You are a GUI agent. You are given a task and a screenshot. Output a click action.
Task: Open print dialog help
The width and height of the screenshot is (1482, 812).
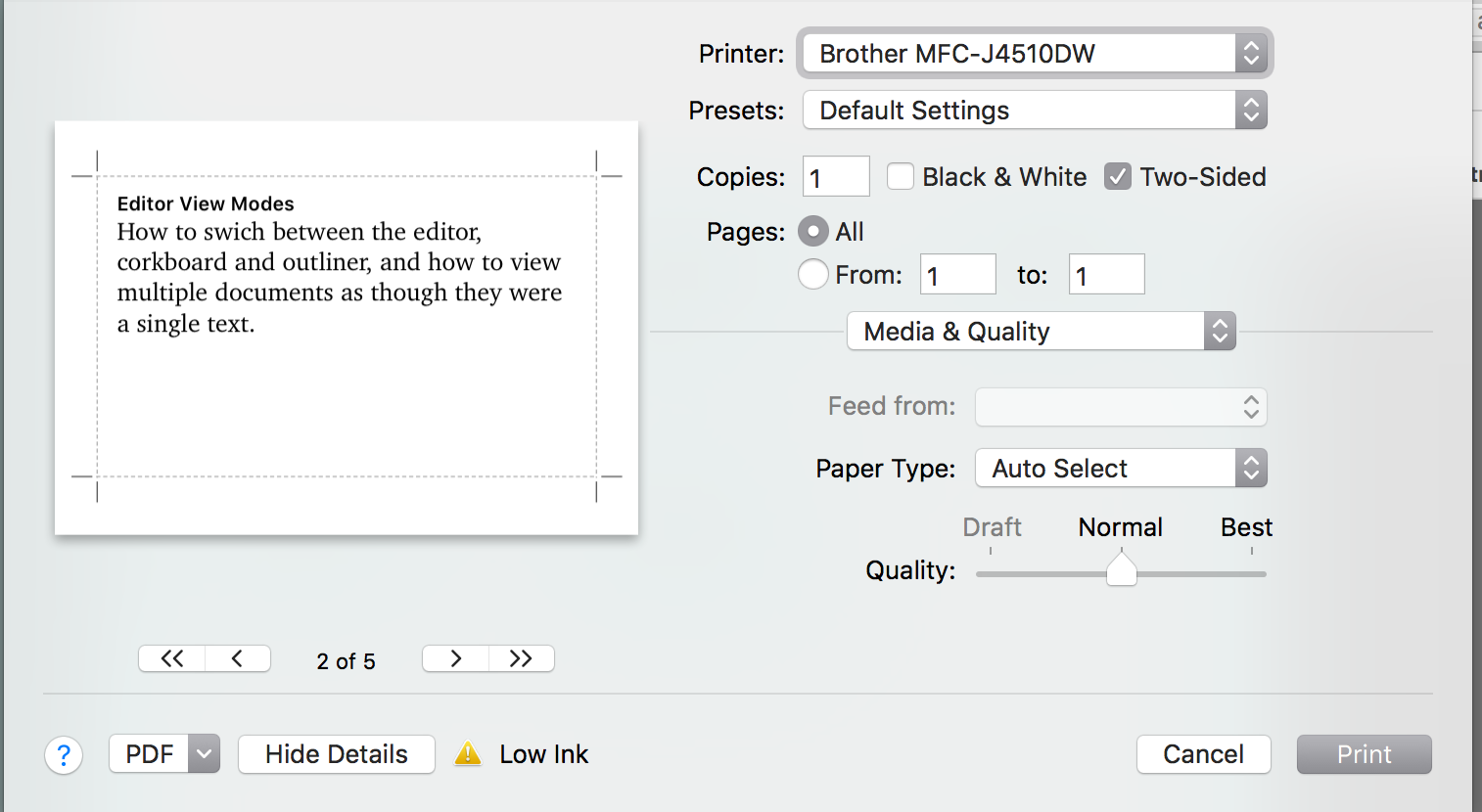click(64, 754)
